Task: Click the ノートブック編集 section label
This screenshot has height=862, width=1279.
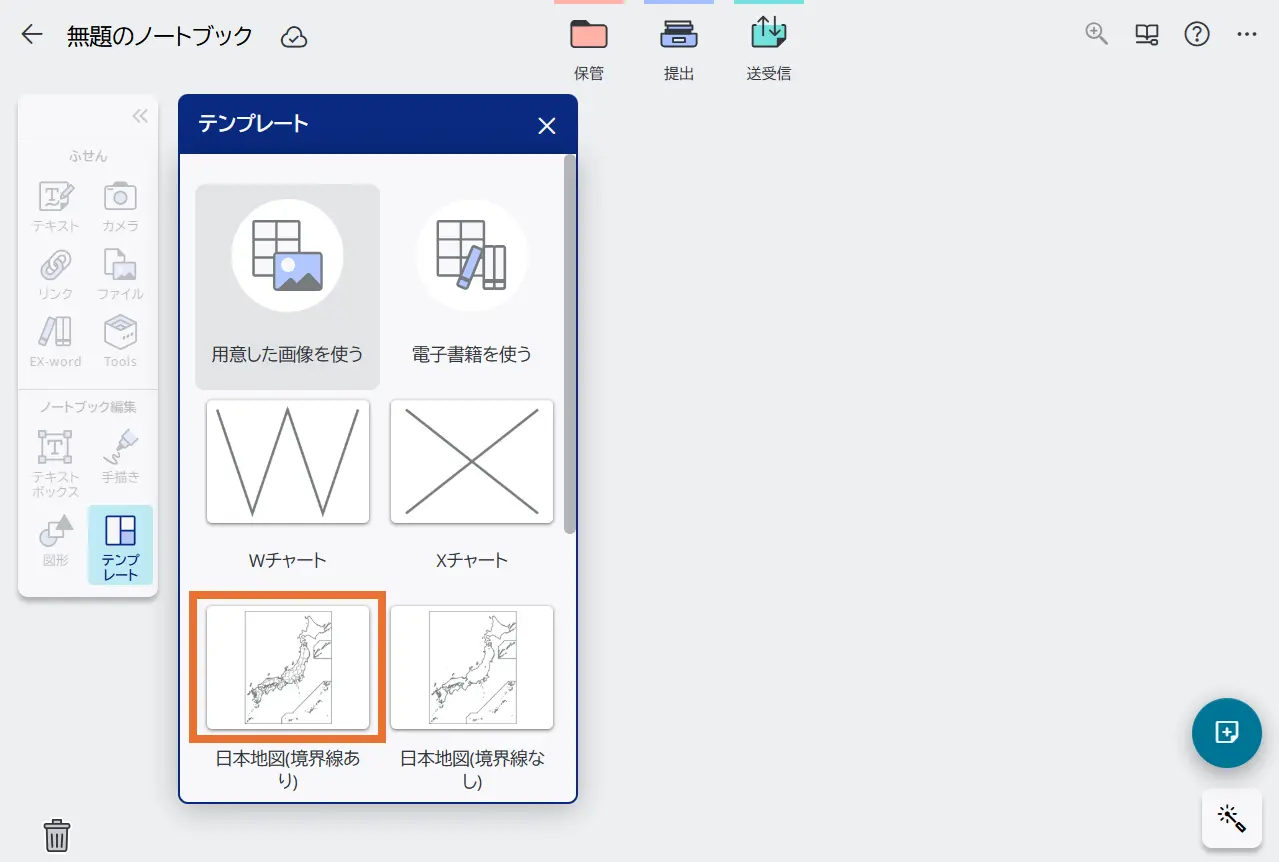Action: pyautogui.click(x=88, y=407)
